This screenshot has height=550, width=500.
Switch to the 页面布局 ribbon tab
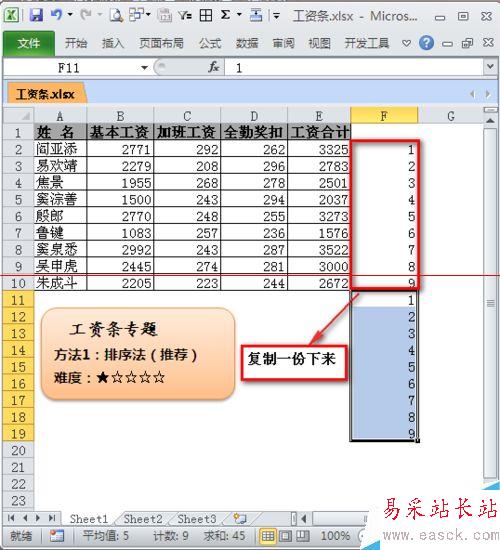[x=161, y=43]
